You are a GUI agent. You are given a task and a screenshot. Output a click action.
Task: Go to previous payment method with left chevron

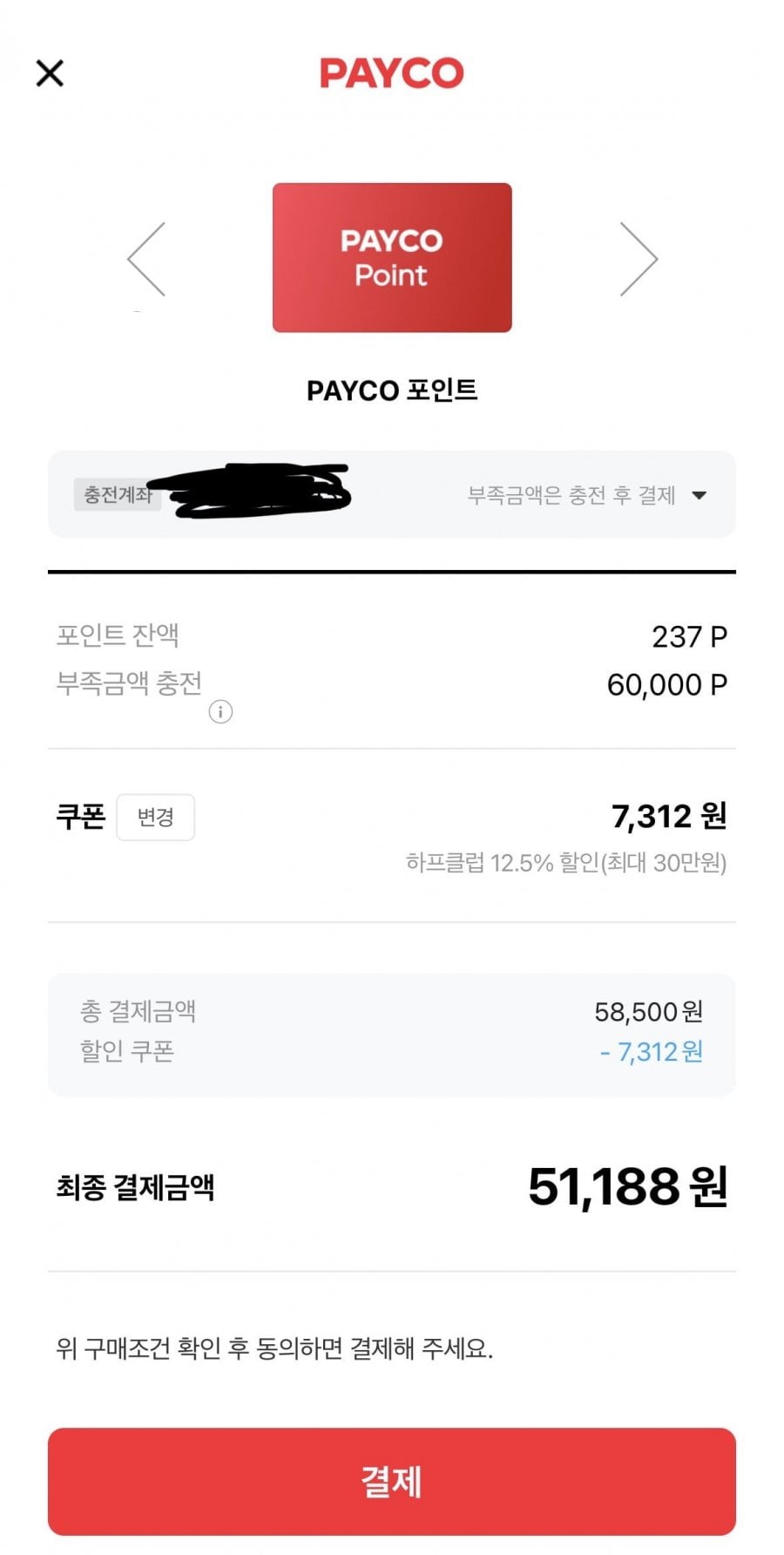(146, 259)
